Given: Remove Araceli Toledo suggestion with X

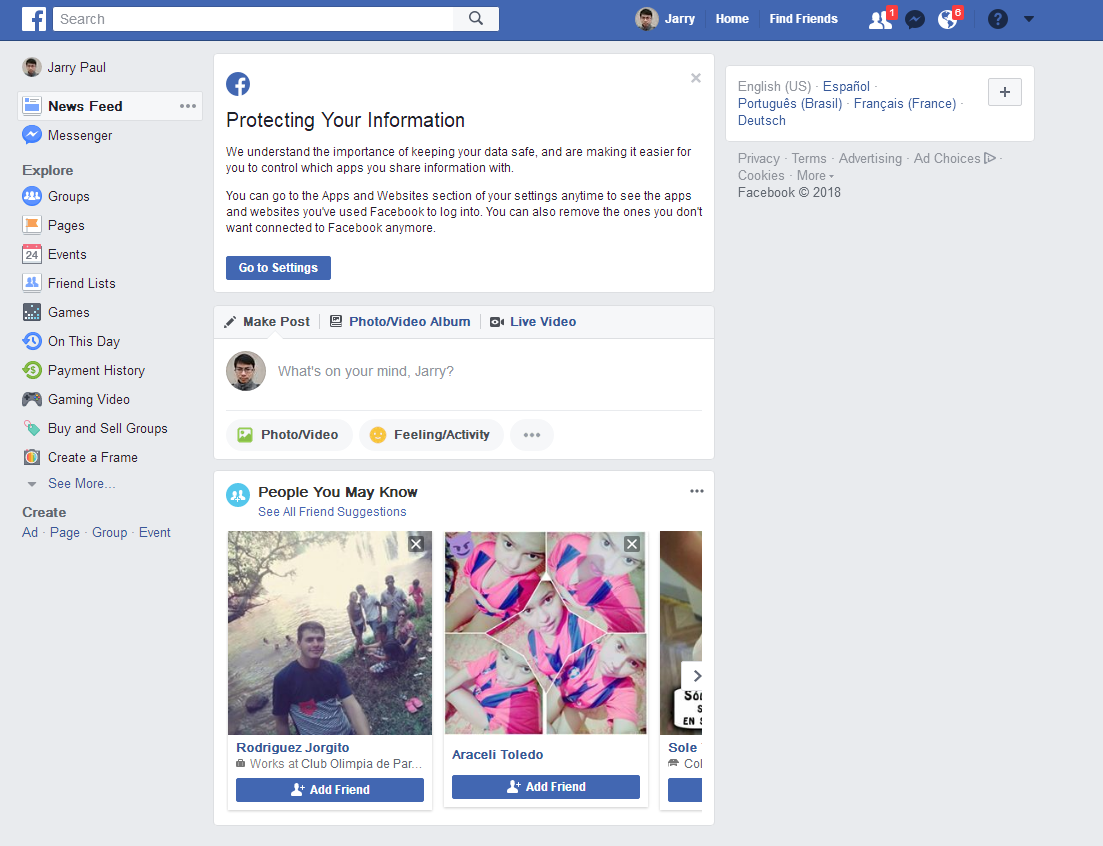Looking at the screenshot, I should tap(632, 544).
